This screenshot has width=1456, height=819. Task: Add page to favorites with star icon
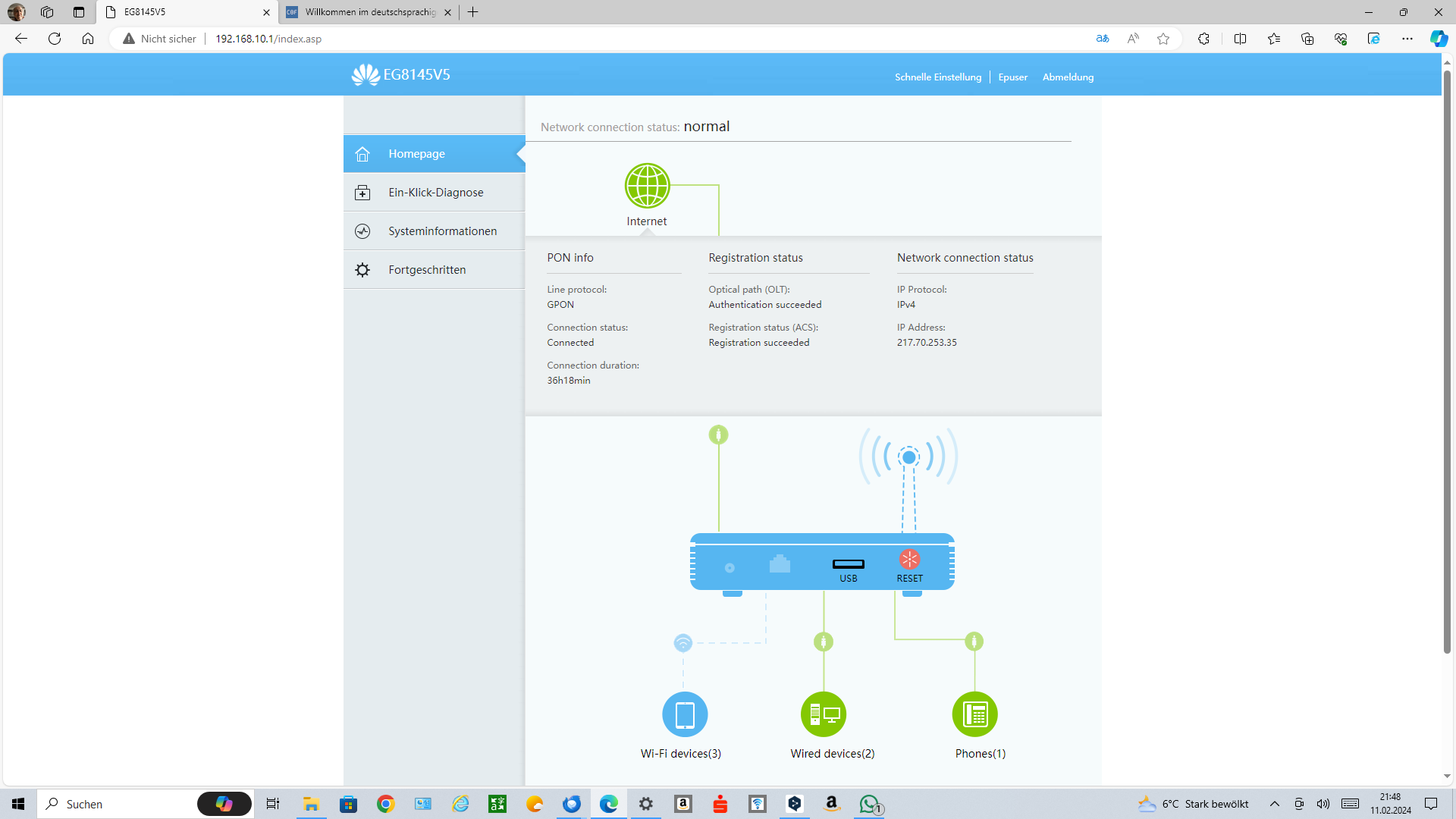(1163, 39)
